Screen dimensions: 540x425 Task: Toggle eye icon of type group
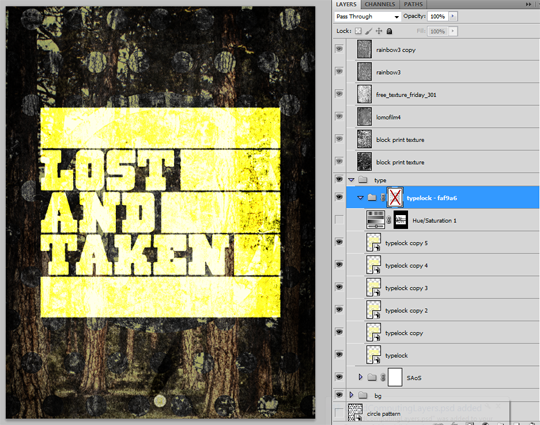tap(339, 179)
